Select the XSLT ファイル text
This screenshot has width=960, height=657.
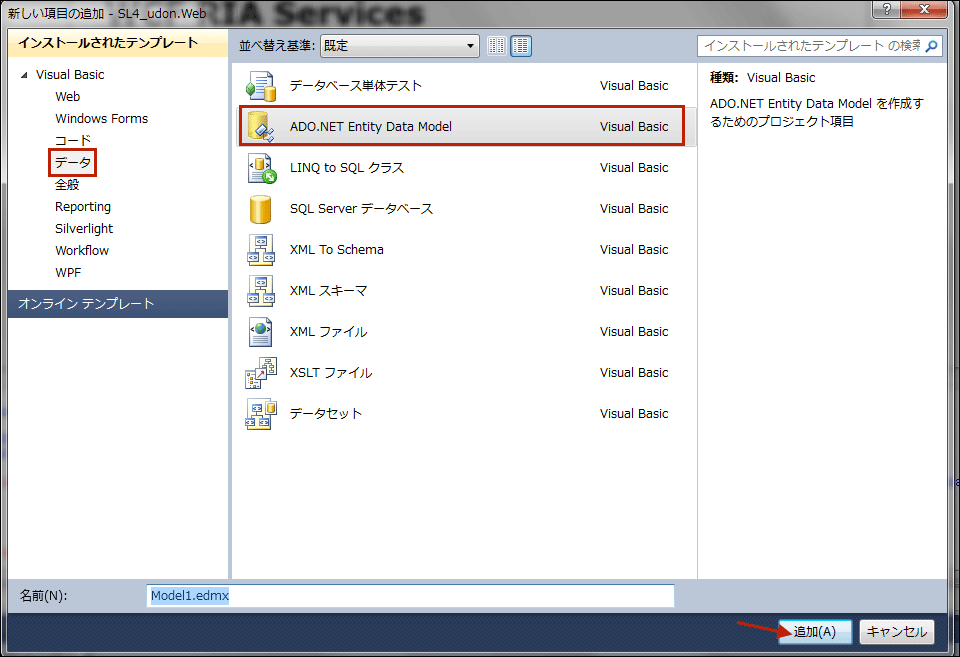(x=331, y=373)
